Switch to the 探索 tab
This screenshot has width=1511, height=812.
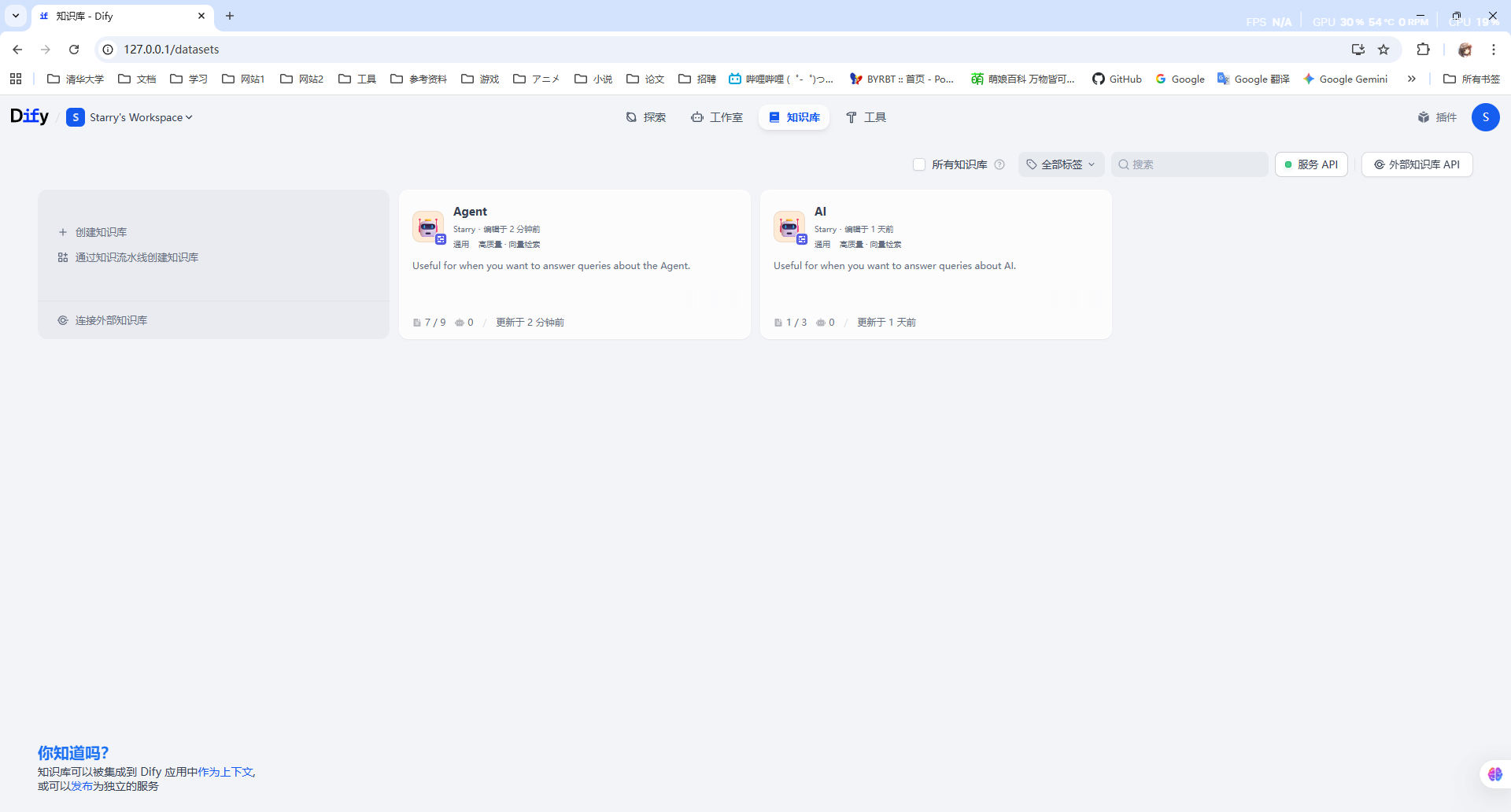646,117
